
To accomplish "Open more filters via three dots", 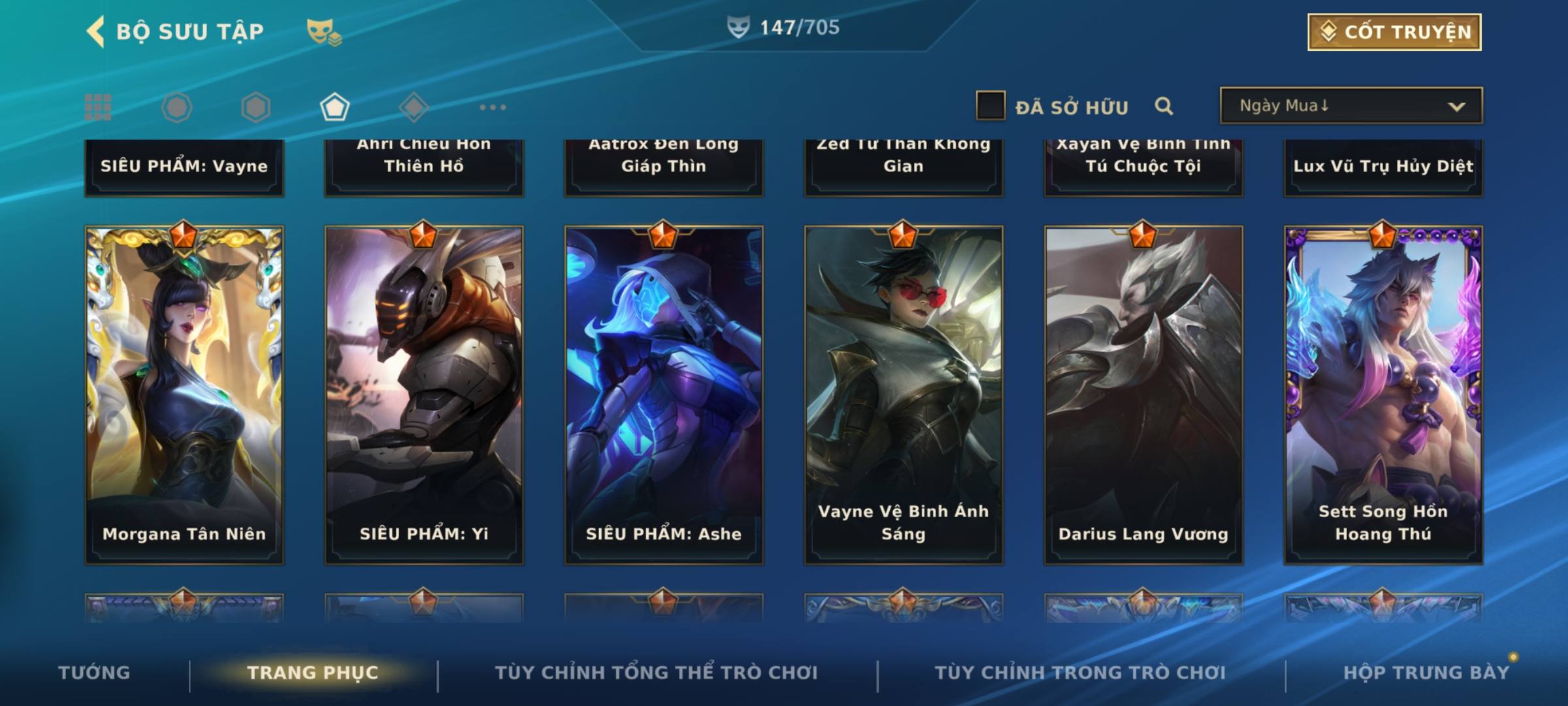I will click(493, 107).
